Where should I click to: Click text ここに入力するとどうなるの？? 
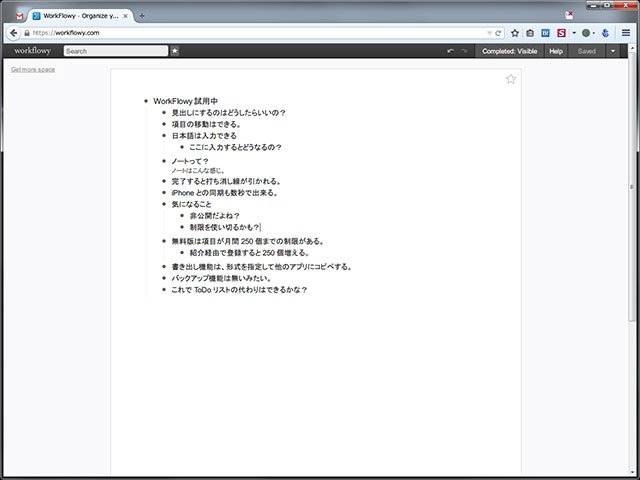[x=236, y=147]
